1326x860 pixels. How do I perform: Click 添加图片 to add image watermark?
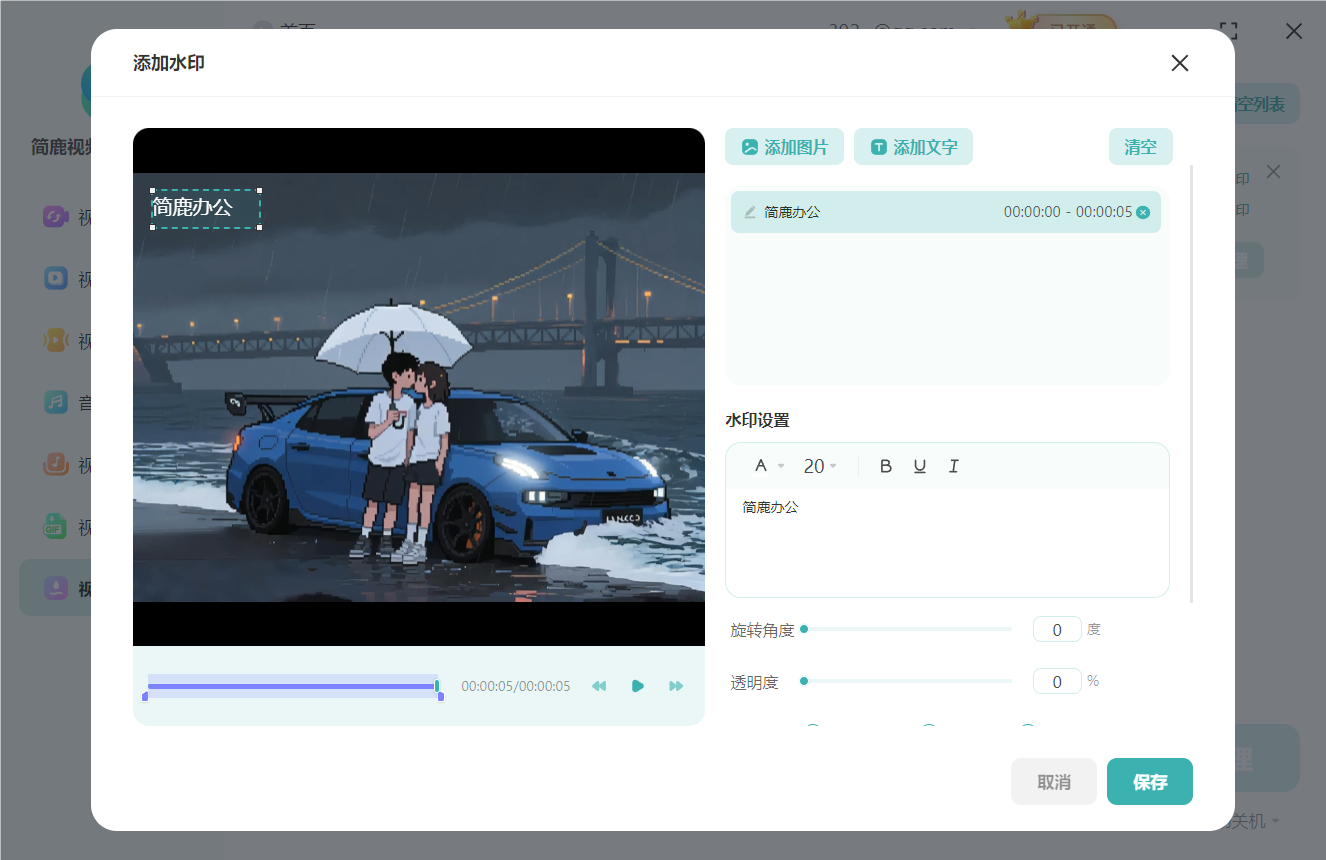[x=784, y=147]
